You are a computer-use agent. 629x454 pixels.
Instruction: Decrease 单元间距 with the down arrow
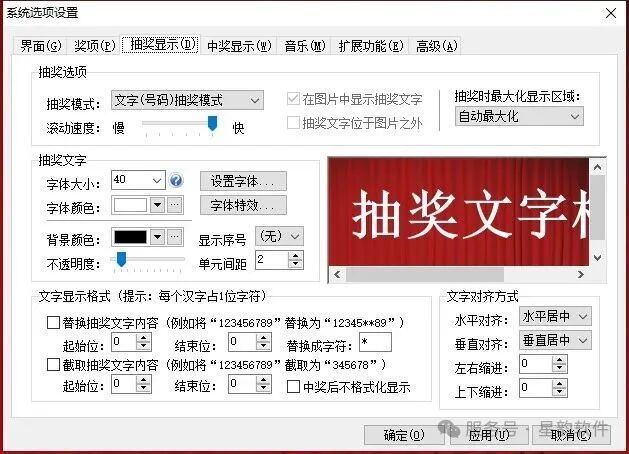tap(296, 264)
